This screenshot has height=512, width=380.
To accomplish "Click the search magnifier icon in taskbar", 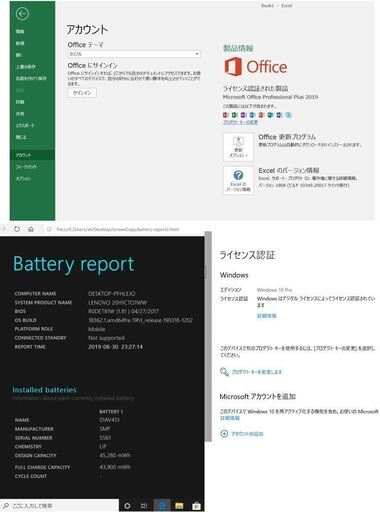I will (6, 506).
